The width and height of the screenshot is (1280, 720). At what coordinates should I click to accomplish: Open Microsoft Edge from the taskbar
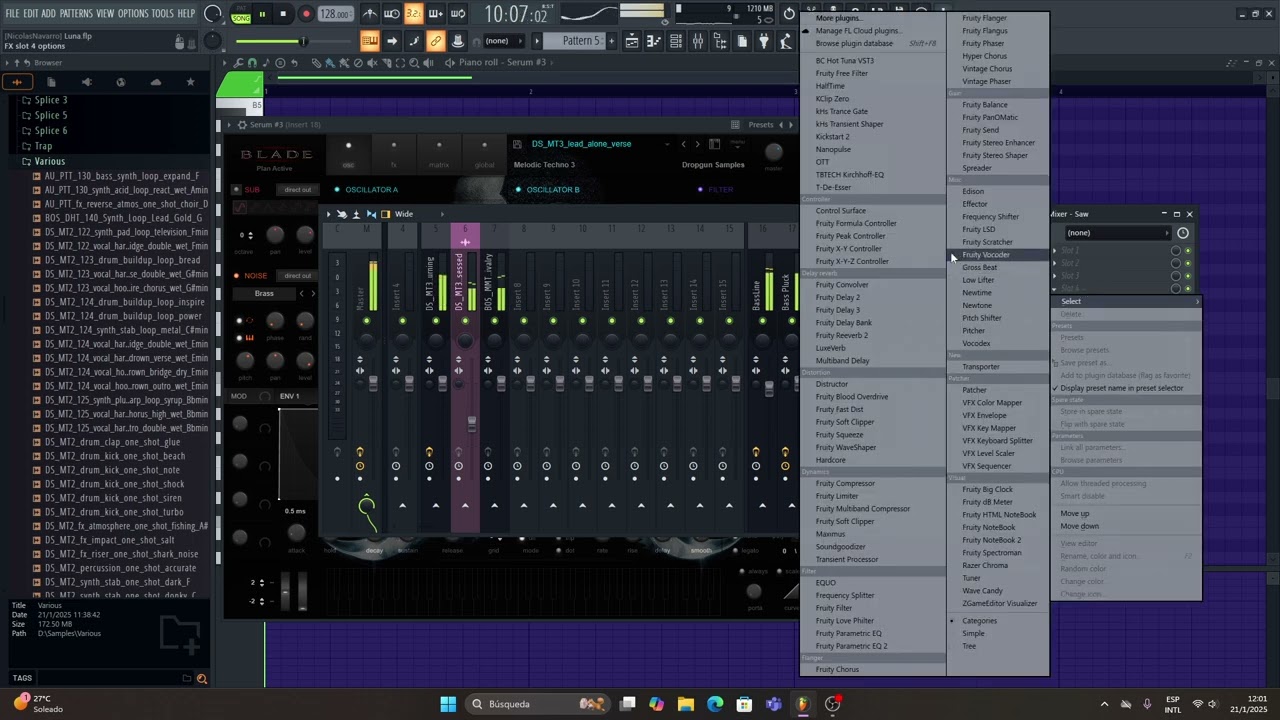715,704
